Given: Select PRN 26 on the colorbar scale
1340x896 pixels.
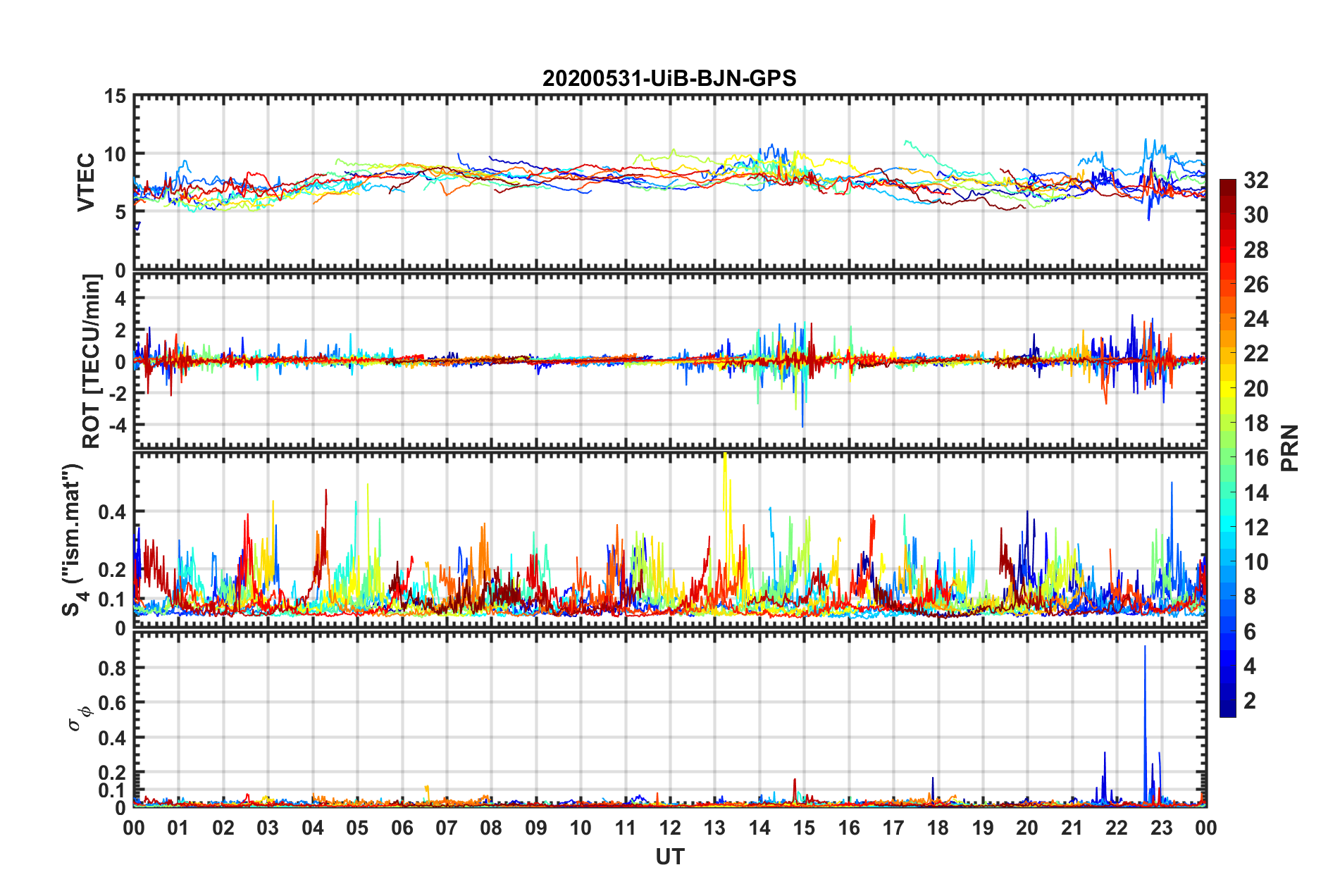Looking at the screenshot, I should (1255, 285).
